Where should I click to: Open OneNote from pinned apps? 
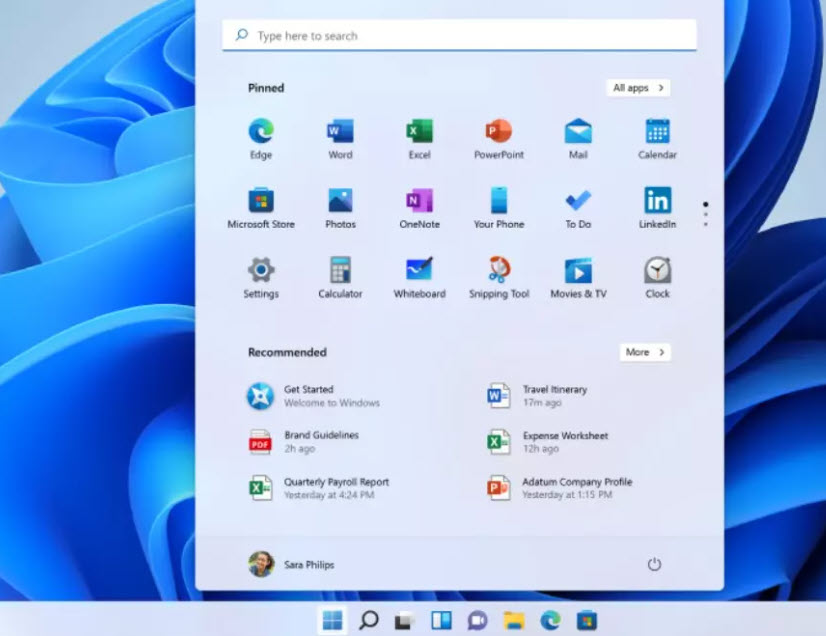tap(419, 208)
